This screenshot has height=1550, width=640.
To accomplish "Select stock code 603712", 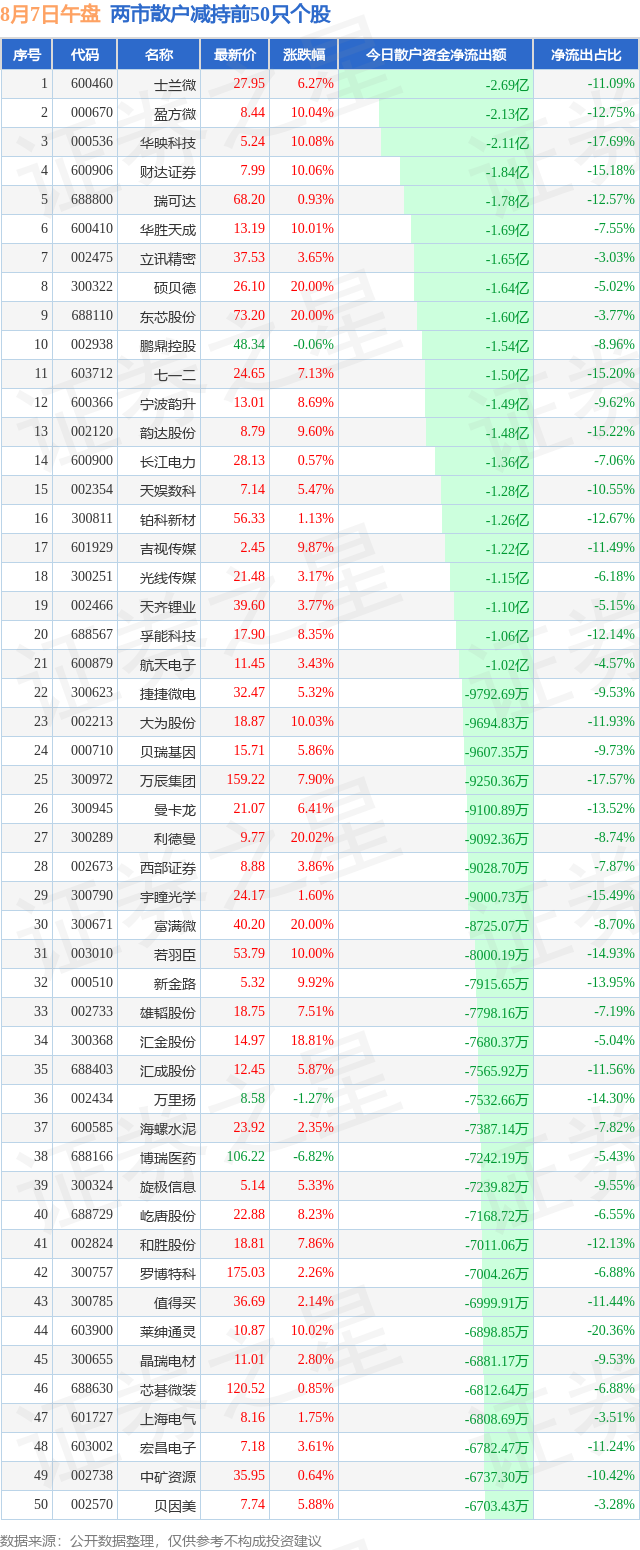I will click(92, 374).
